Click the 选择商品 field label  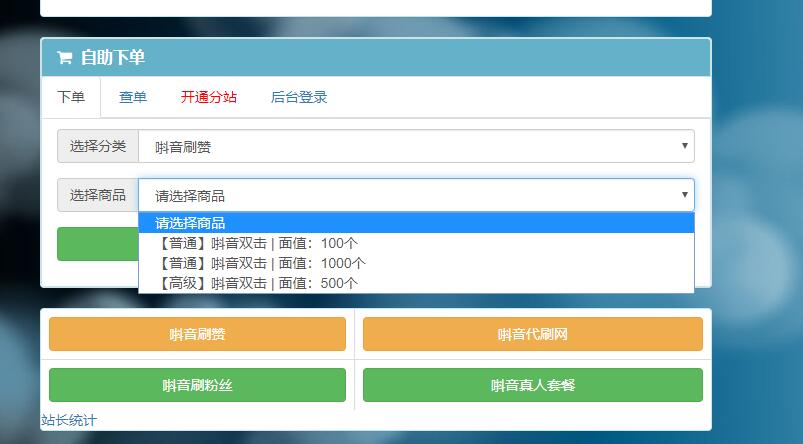point(98,195)
